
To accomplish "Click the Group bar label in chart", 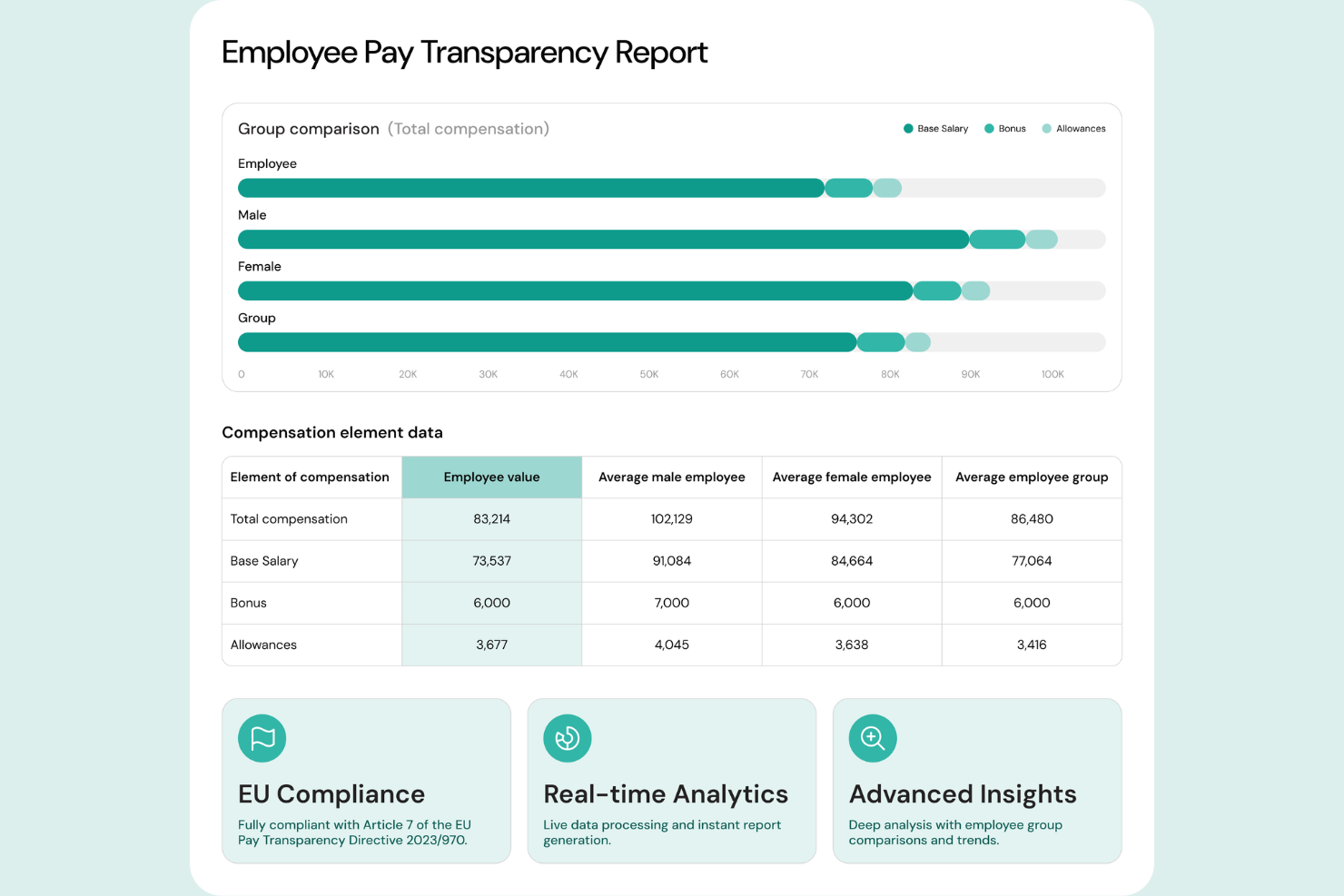I will coord(257,319).
